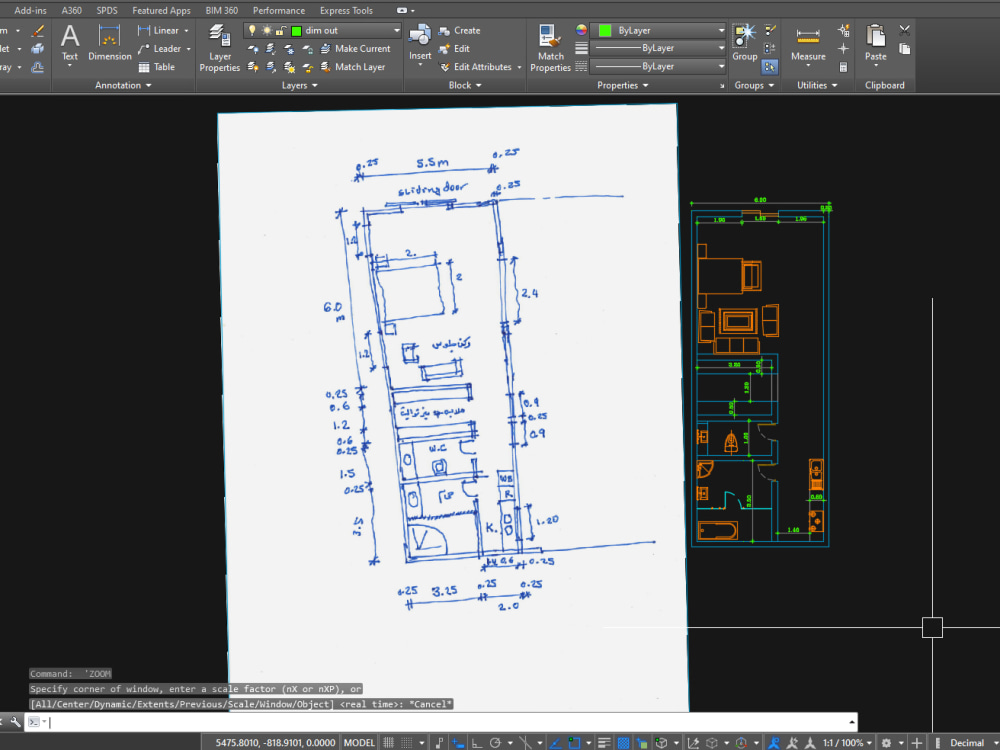Switch to A360 ribbon tab
Viewport: 1000px width, 750px height.
[x=71, y=10]
